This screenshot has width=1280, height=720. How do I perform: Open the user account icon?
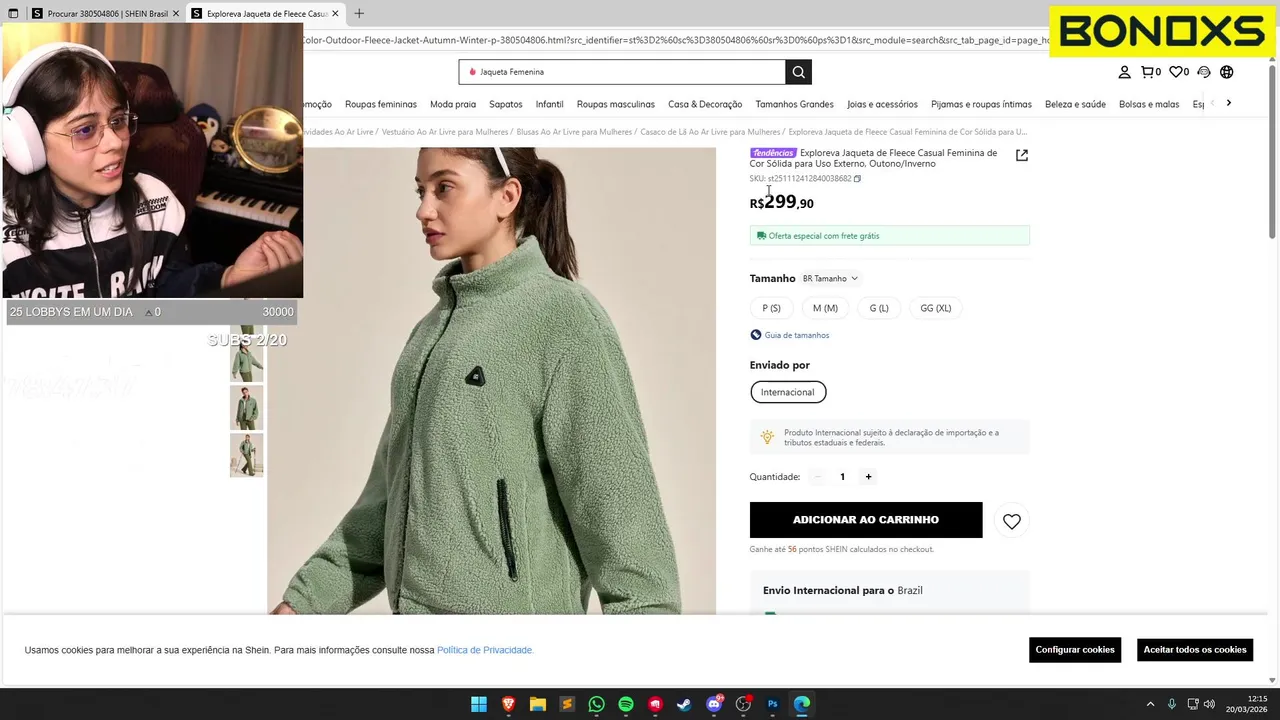[x=1124, y=72]
